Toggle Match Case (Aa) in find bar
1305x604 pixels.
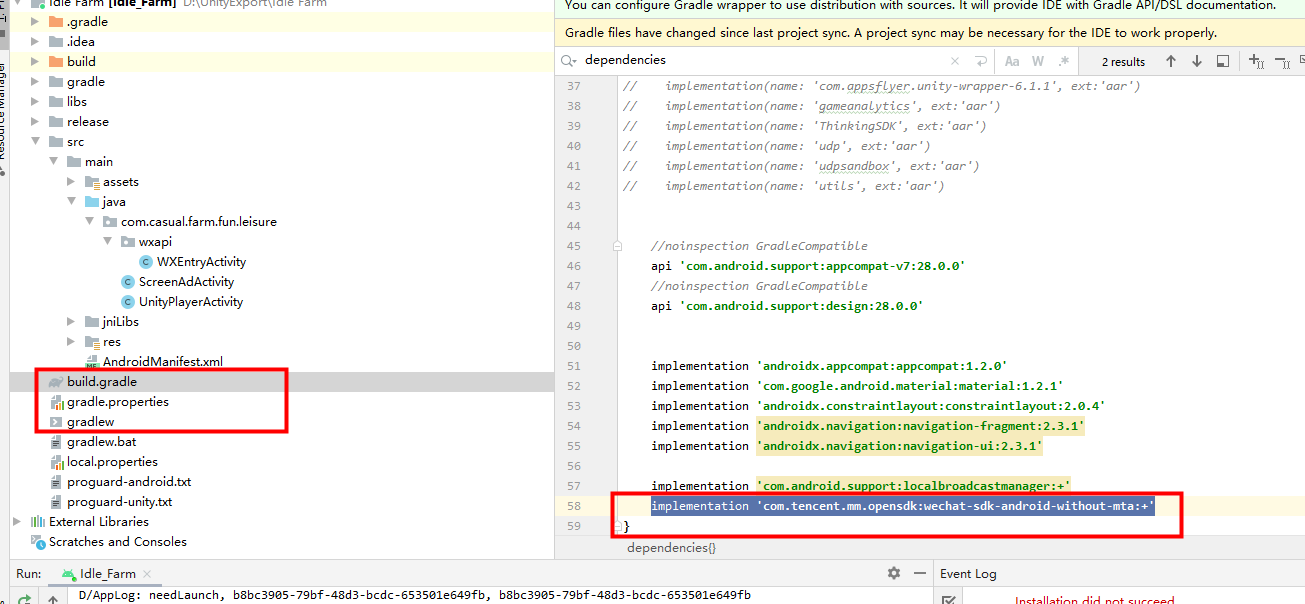(x=1012, y=61)
